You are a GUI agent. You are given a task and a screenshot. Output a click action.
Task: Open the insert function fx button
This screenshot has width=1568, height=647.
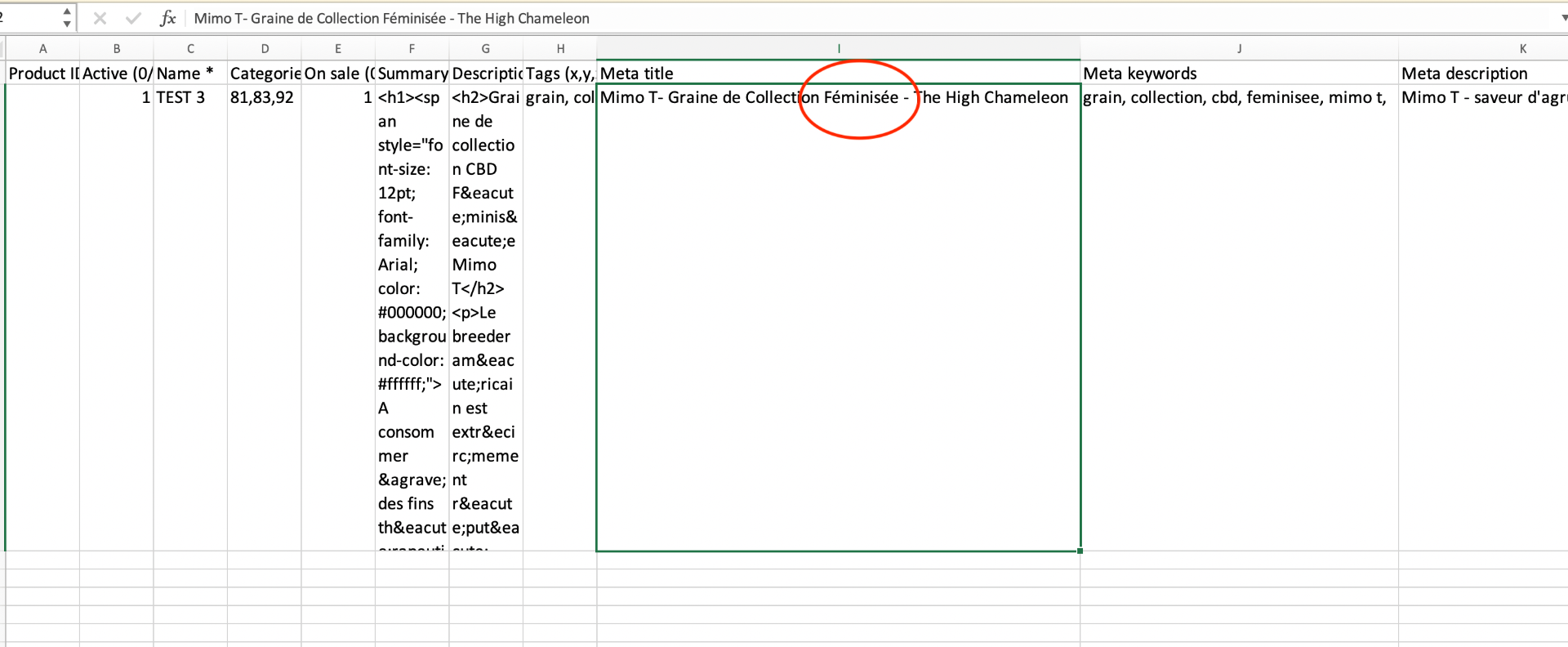pos(167,18)
